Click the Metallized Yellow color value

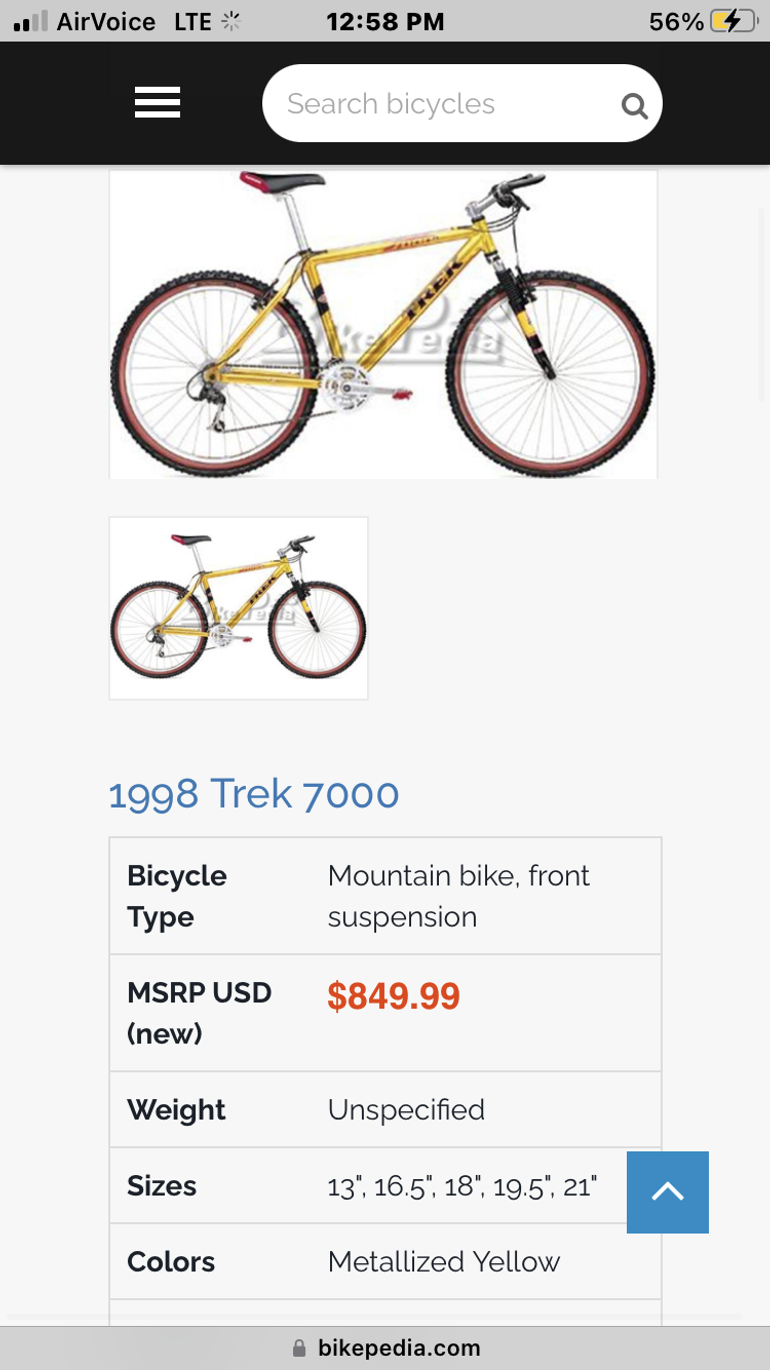click(x=443, y=1262)
